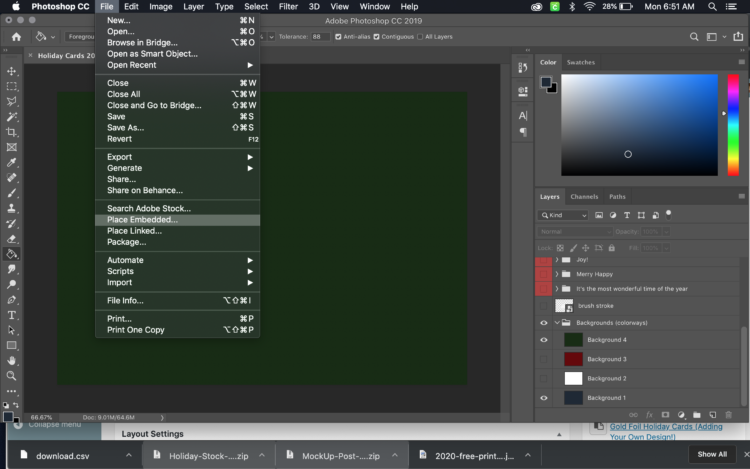750x469 pixels.
Task: Select the Rectangle shape tool
Action: (x=11, y=345)
